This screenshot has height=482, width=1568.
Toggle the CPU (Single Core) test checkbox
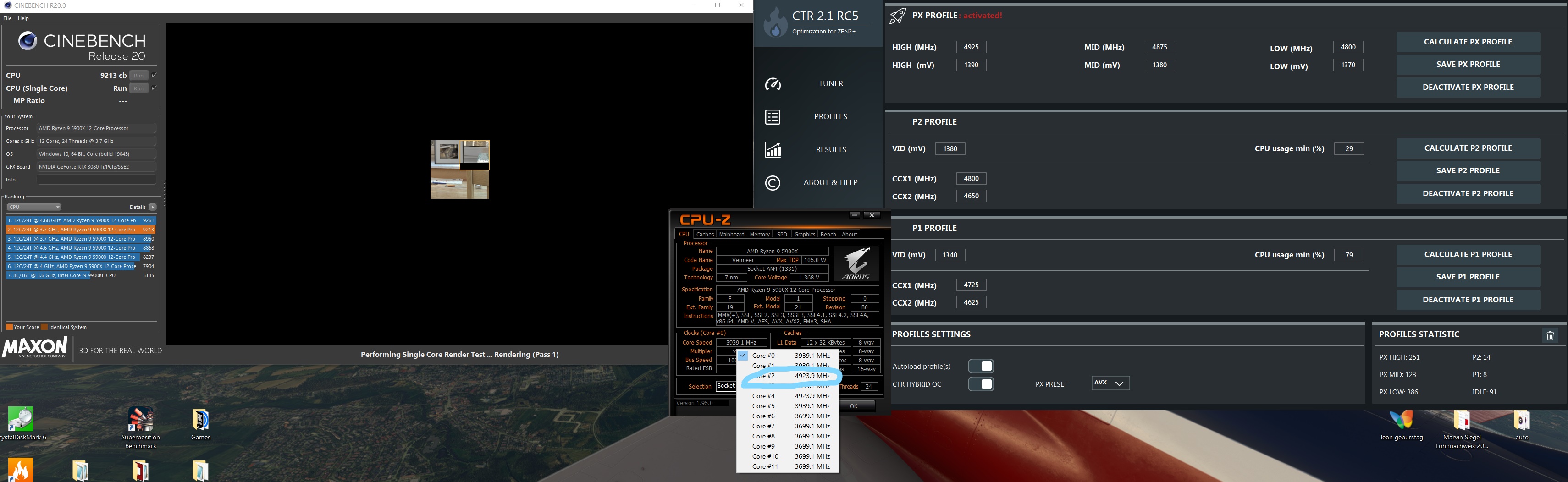click(155, 88)
